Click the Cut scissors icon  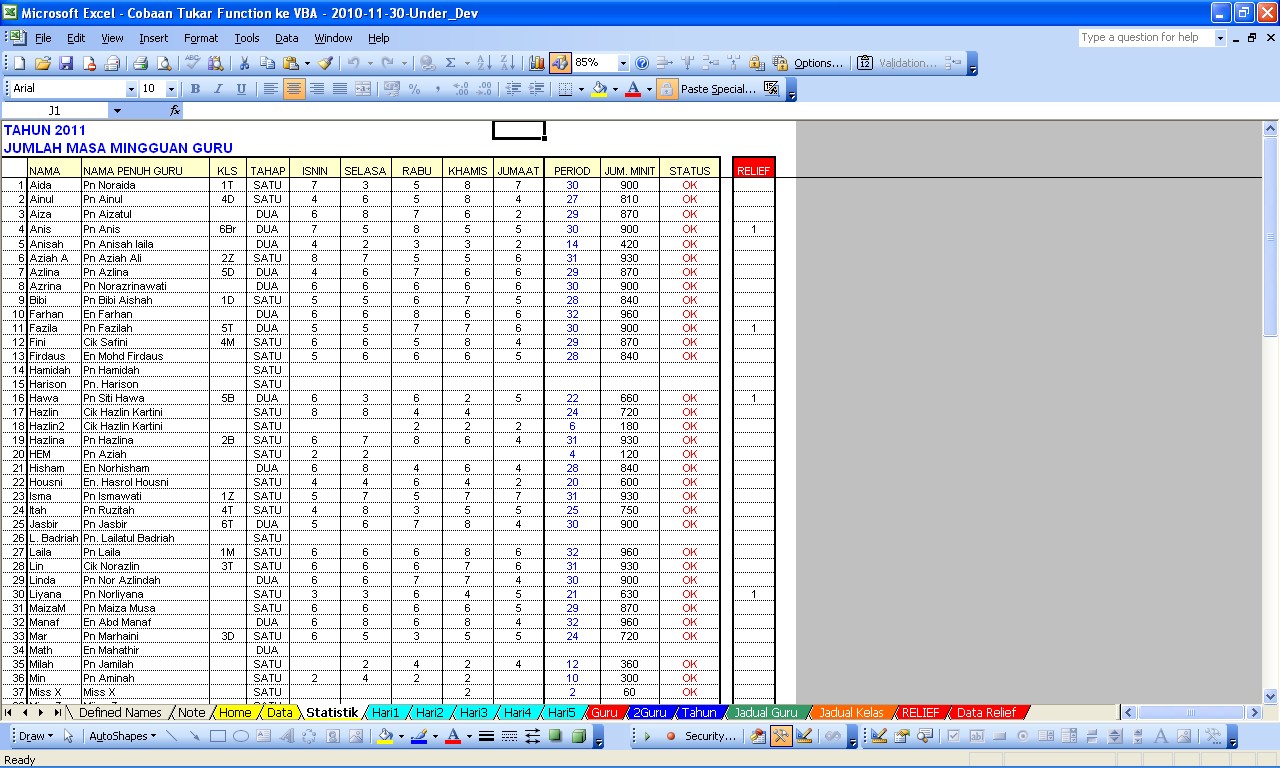tap(244, 63)
